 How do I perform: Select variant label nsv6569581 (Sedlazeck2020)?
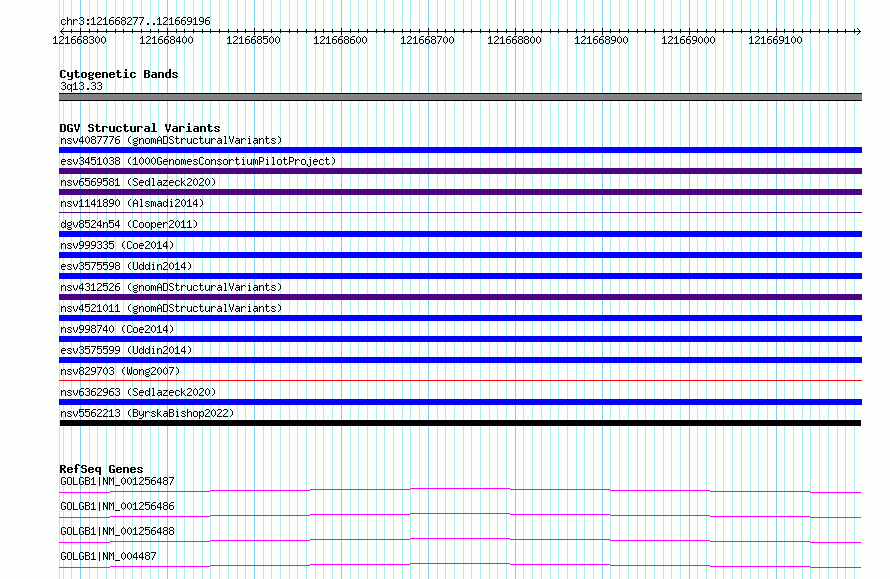tap(138, 182)
